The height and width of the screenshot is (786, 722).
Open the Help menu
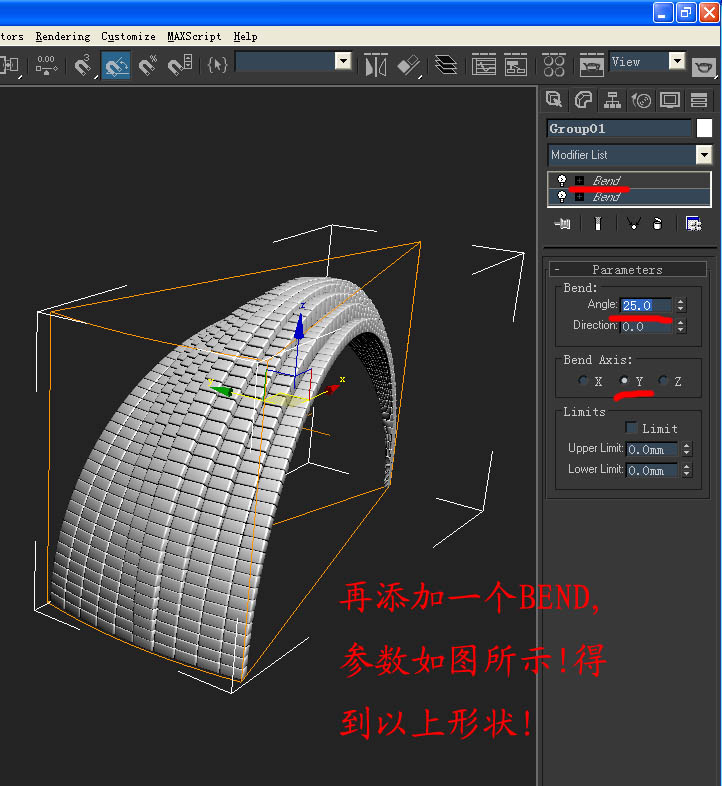245,37
